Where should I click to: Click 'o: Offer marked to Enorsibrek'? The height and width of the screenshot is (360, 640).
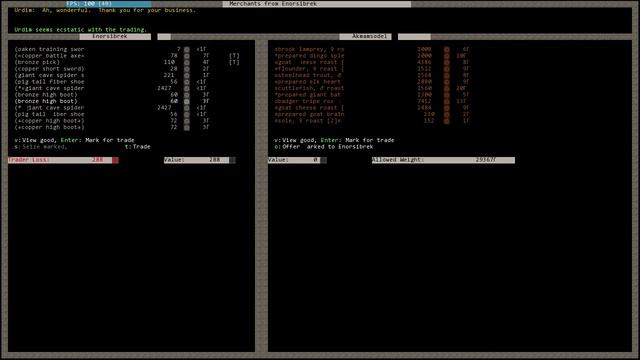coord(324,147)
